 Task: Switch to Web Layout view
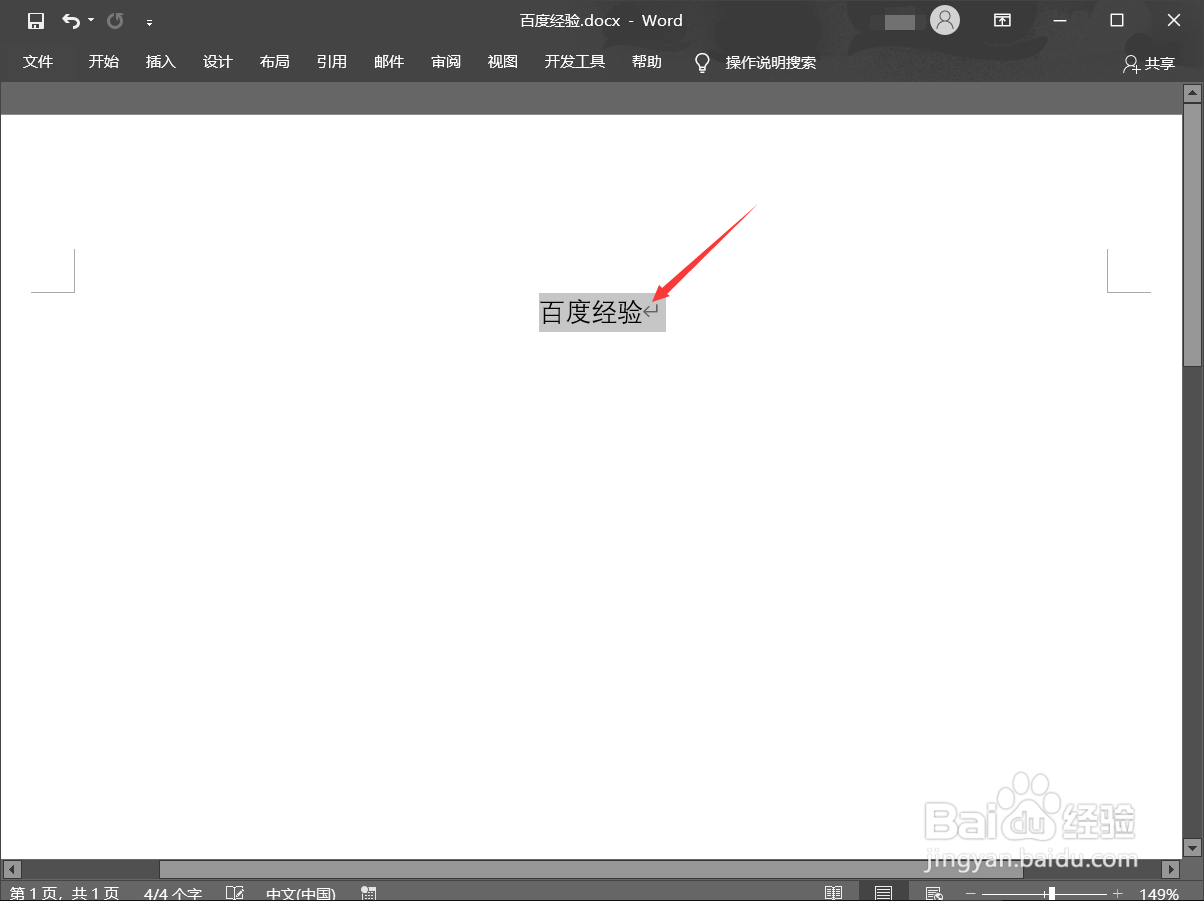pos(934,892)
